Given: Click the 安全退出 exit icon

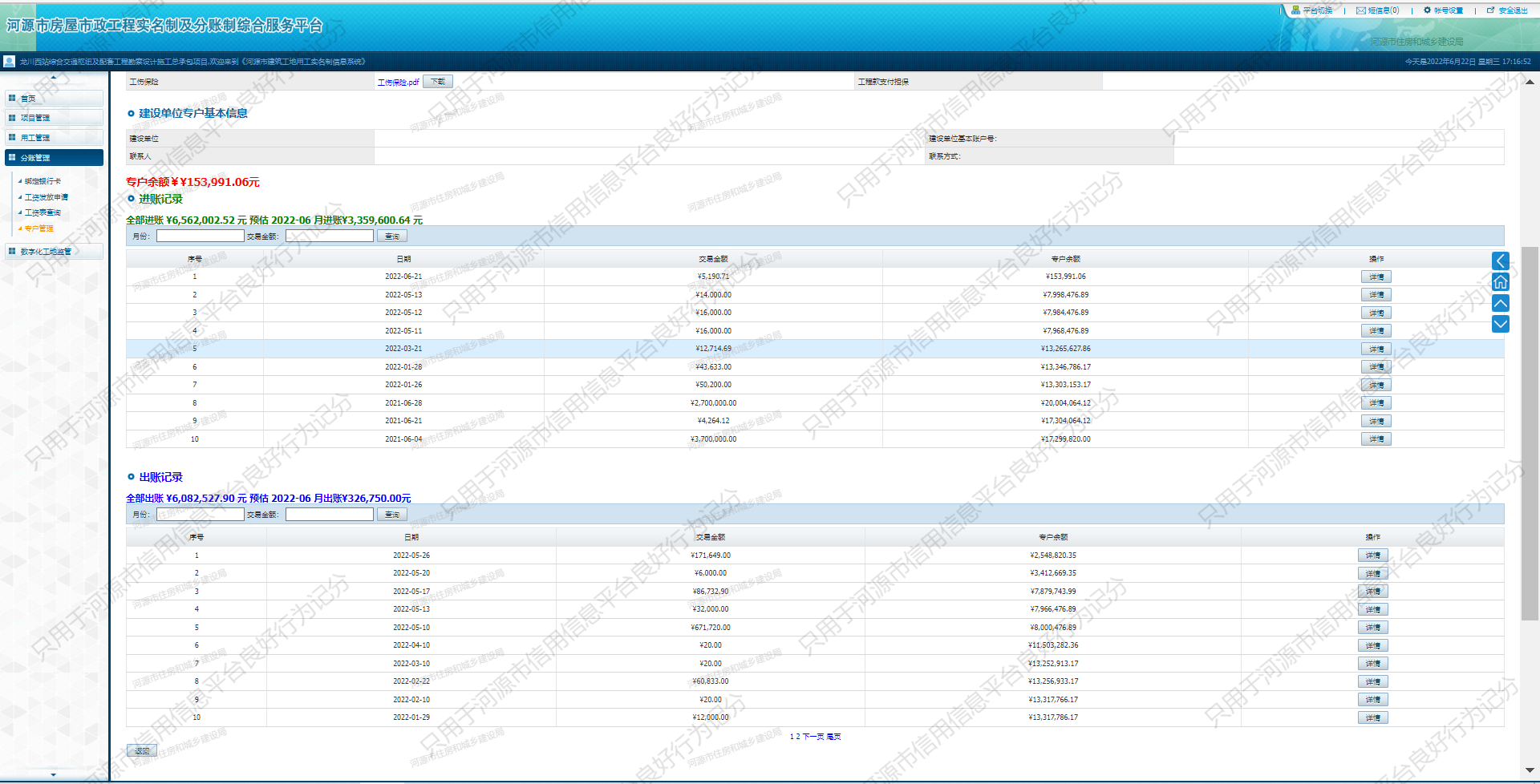Looking at the screenshot, I should coord(1491,10).
